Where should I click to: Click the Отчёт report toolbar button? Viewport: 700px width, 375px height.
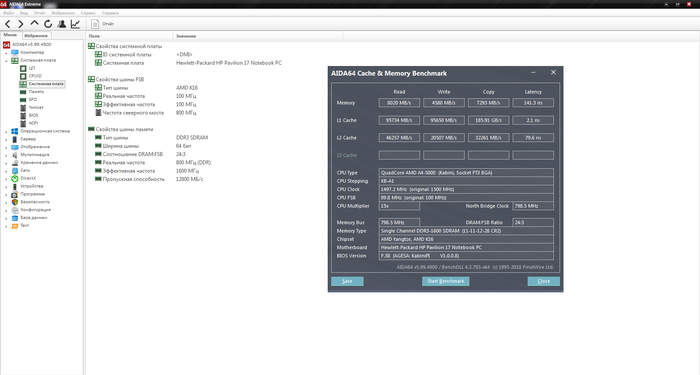[103, 24]
